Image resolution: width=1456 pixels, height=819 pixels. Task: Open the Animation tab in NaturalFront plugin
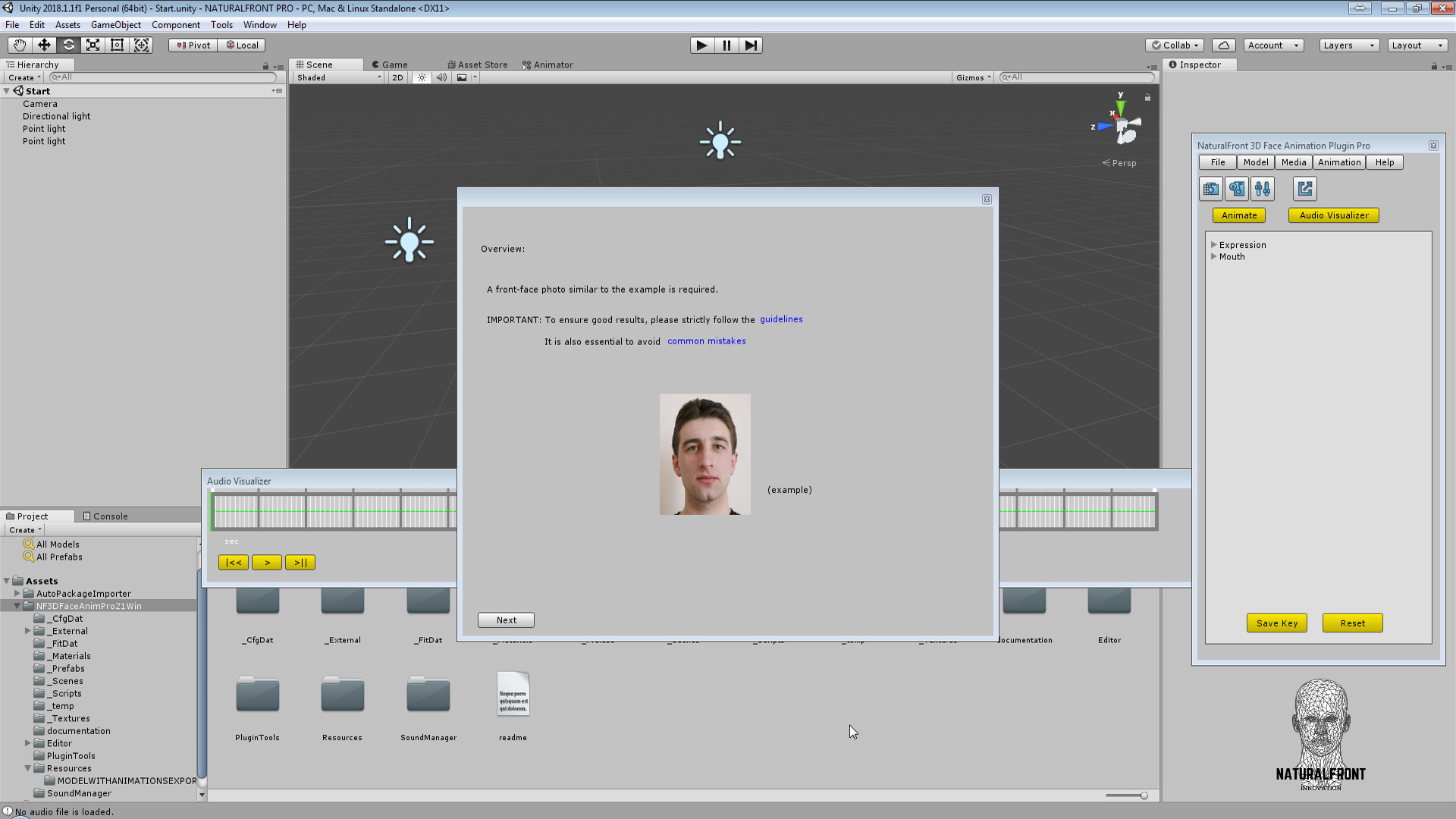point(1338,162)
